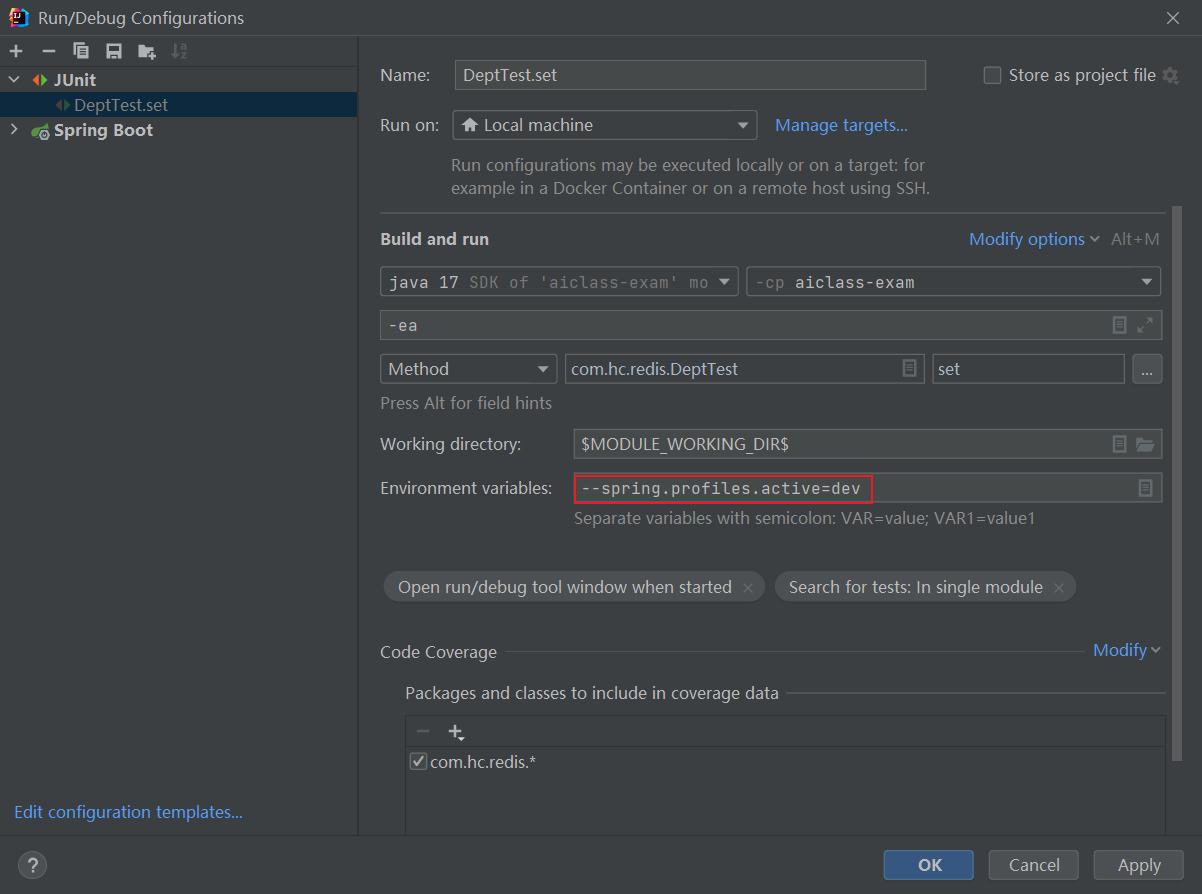Open the Run on Local machine dropdown
The width and height of the screenshot is (1202, 894).
click(x=604, y=125)
